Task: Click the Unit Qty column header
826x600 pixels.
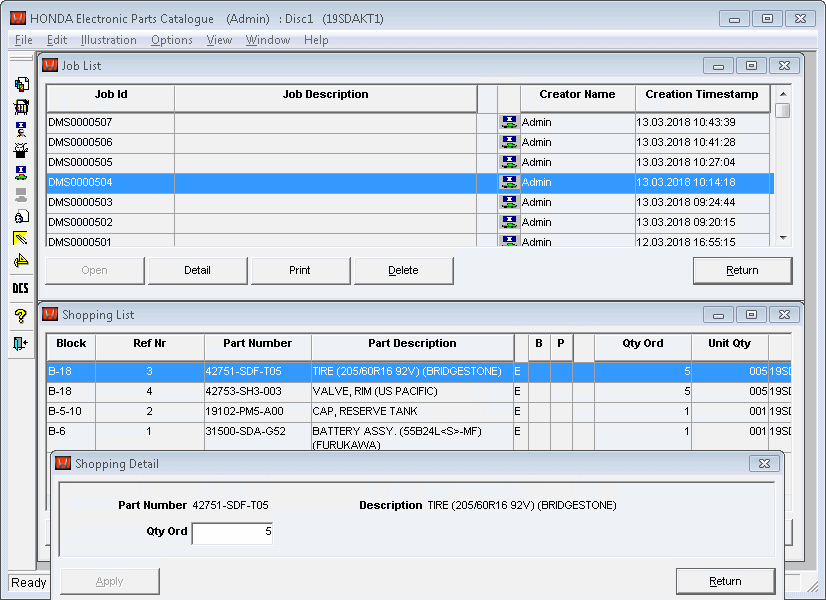Action: click(730, 347)
